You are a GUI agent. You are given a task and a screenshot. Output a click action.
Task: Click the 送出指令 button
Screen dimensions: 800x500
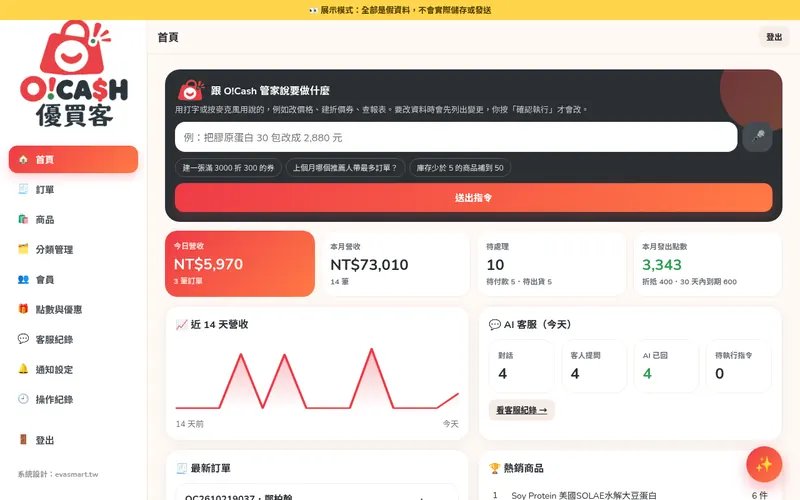[473, 197]
